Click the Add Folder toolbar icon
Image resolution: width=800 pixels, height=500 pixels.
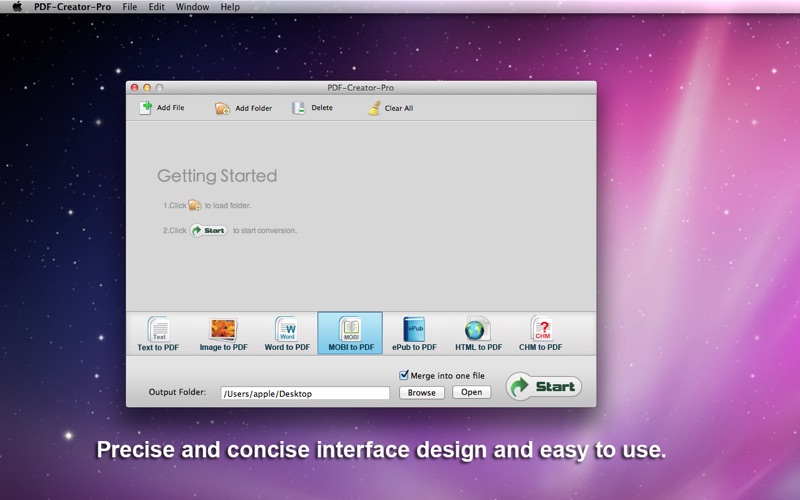(222, 108)
